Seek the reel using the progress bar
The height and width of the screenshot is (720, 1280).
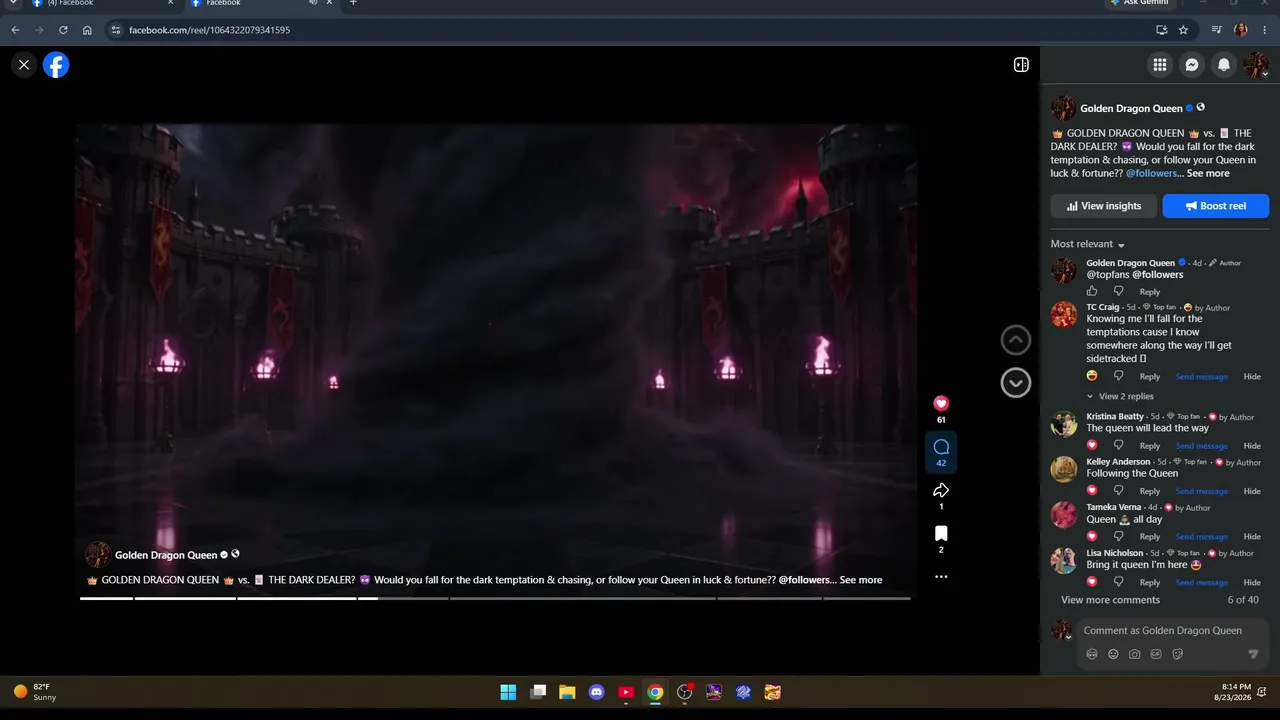tap(495, 598)
